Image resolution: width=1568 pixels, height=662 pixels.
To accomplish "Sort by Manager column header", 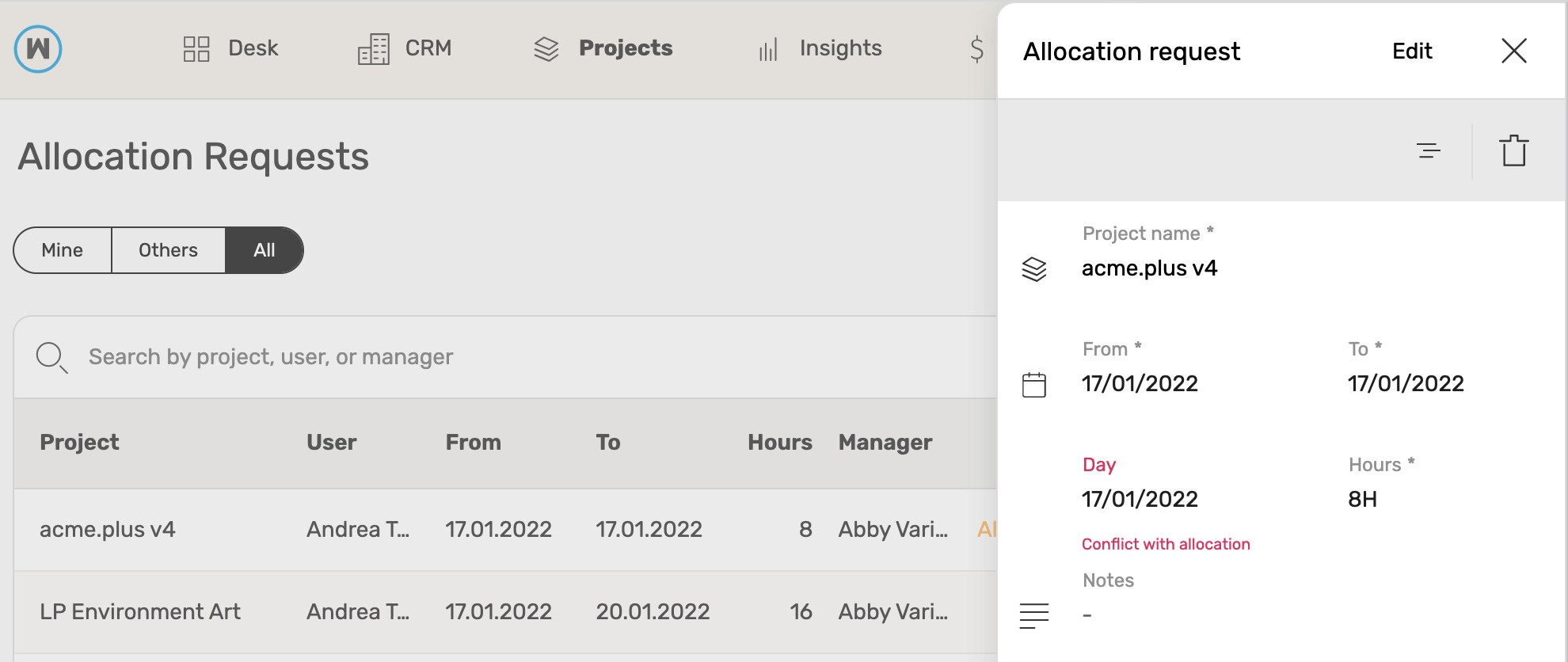I will 885,443.
